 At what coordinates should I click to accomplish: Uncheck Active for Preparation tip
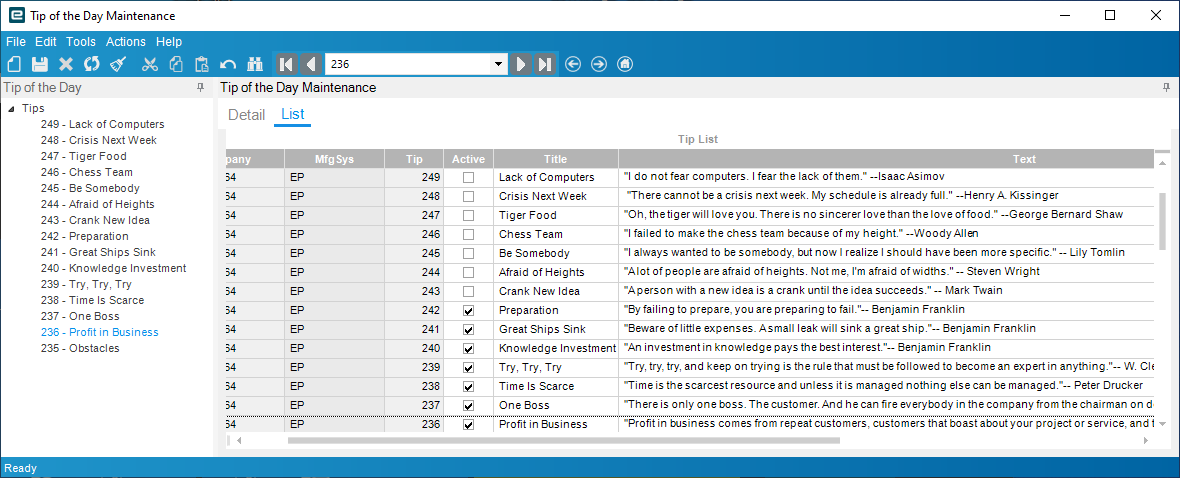[468, 310]
